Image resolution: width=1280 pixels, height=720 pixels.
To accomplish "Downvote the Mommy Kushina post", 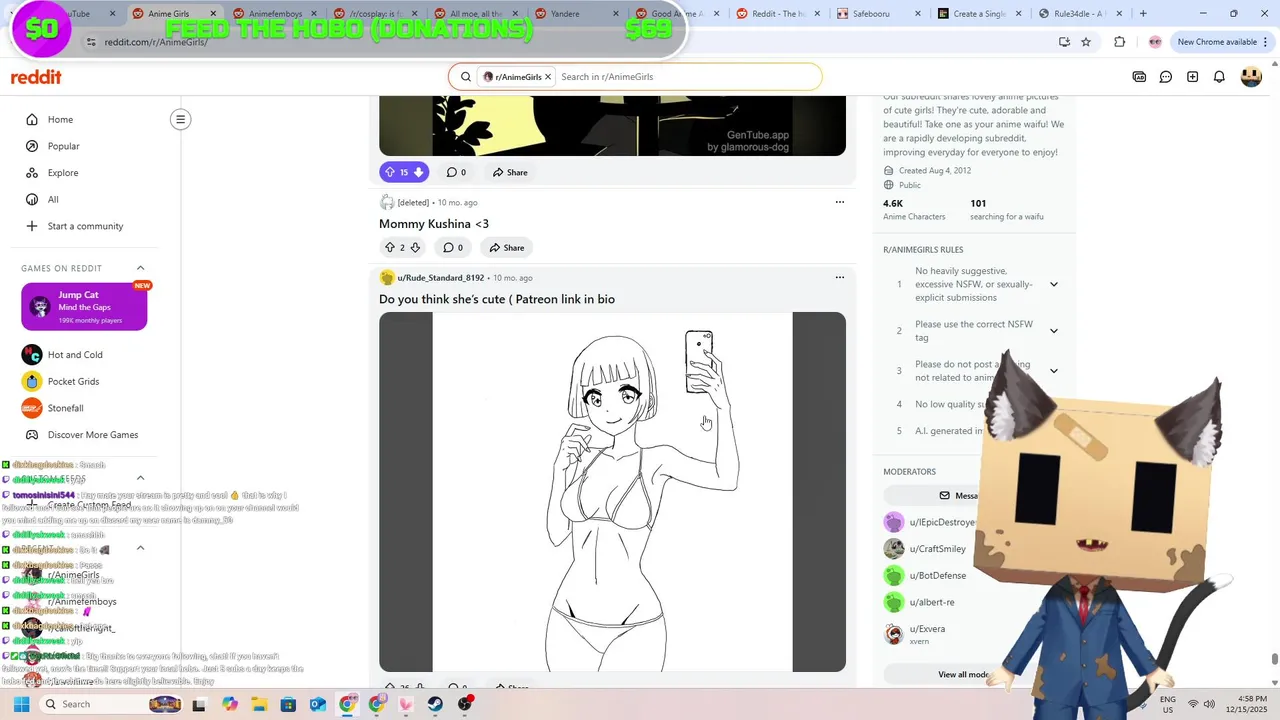I will (415, 247).
